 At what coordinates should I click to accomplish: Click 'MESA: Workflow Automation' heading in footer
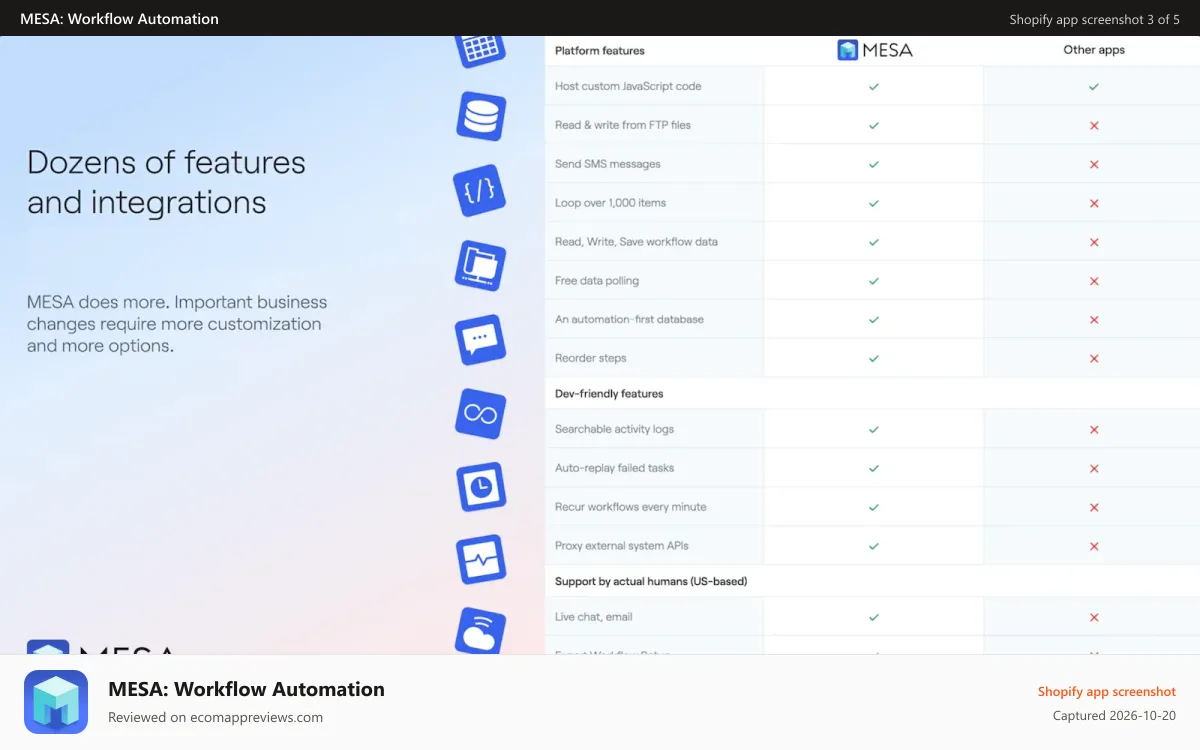pos(246,689)
